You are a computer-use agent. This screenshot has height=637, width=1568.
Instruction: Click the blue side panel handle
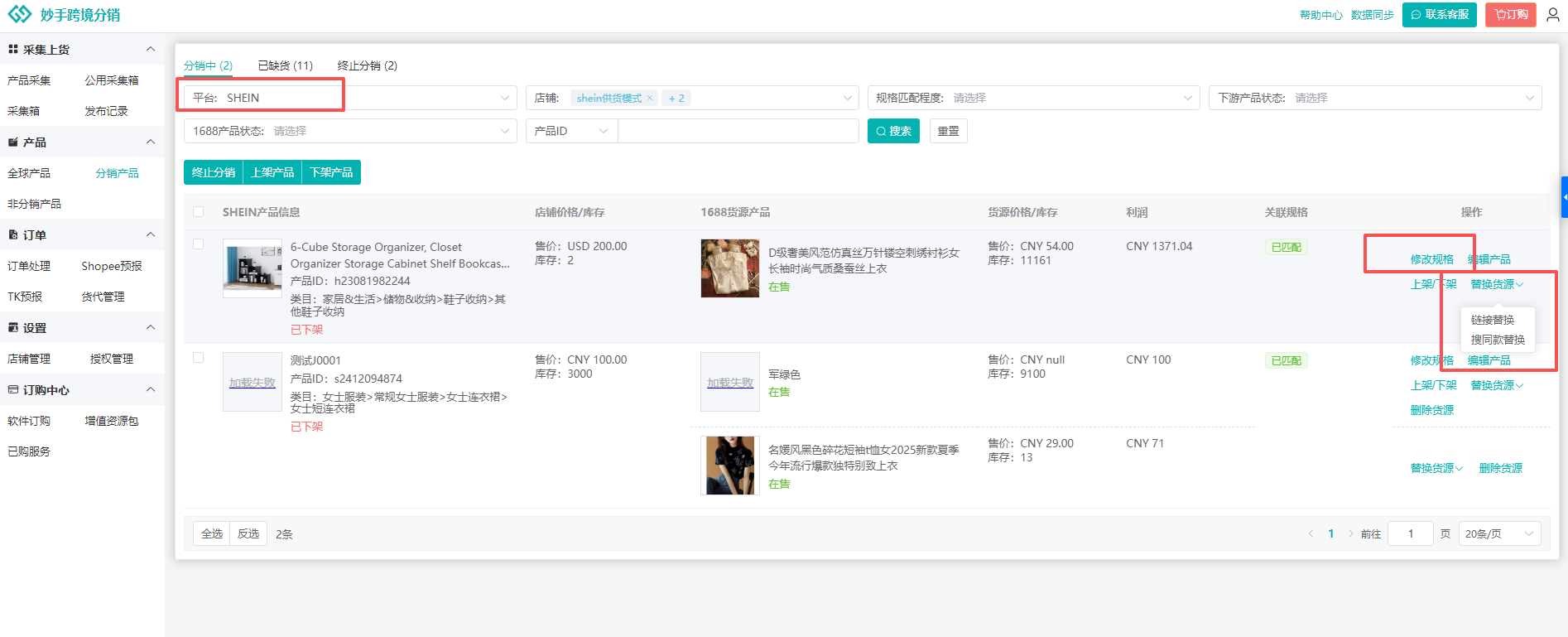(1564, 197)
